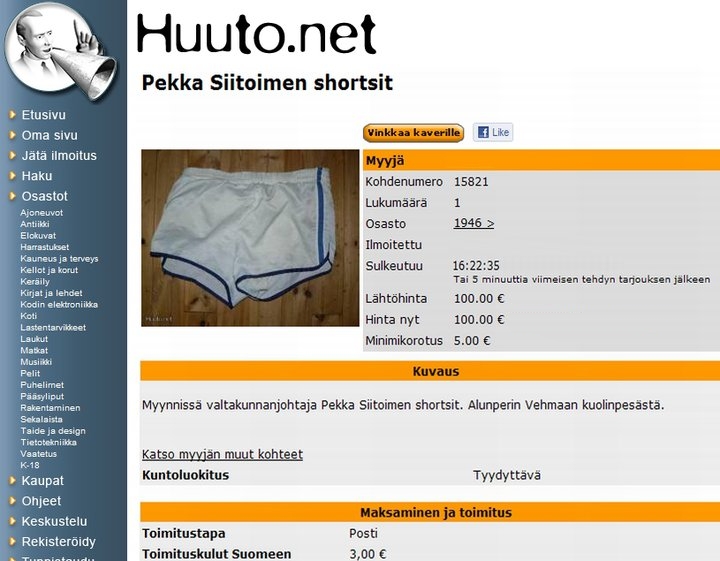The image size is (720, 561).
Task: Open the Vaatetus category
Action: coord(39,454)
